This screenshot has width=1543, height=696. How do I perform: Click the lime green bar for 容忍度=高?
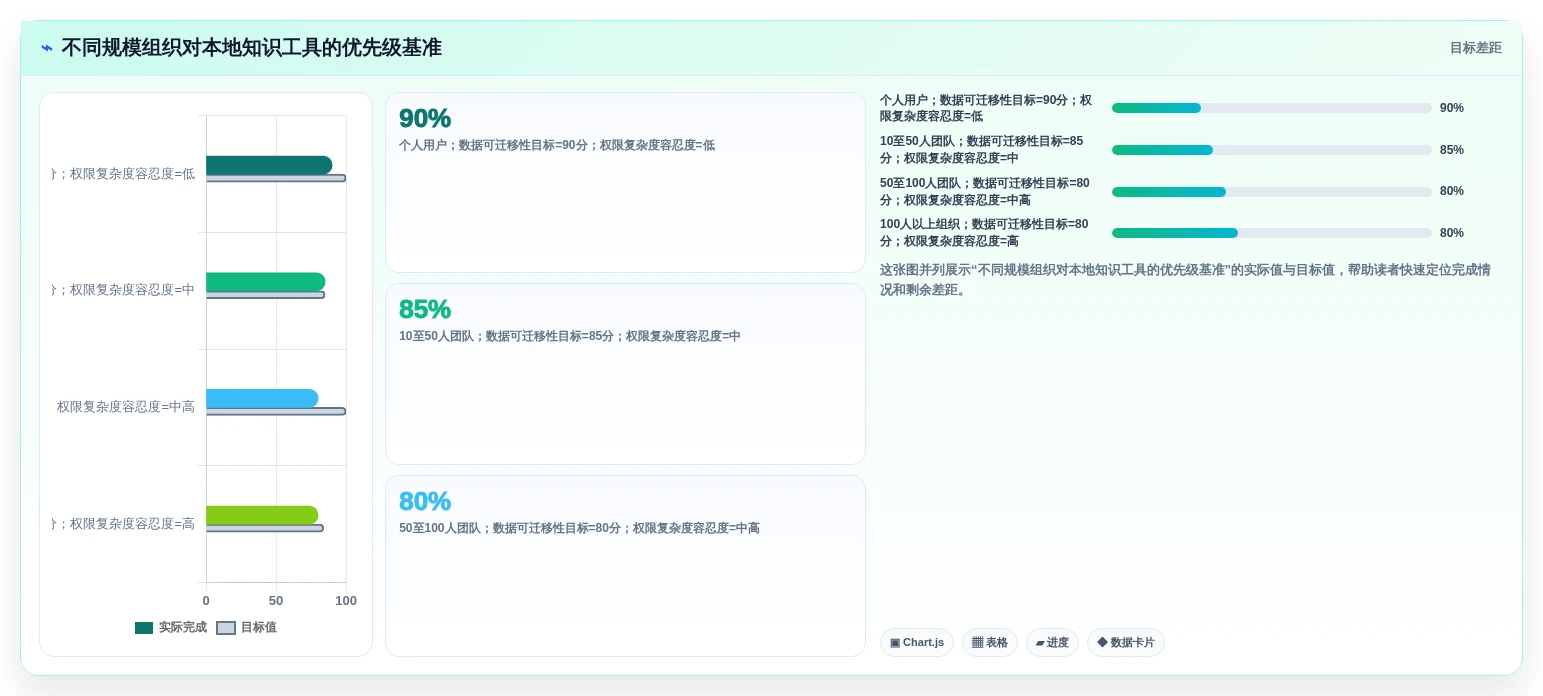(x=262, y=515)
